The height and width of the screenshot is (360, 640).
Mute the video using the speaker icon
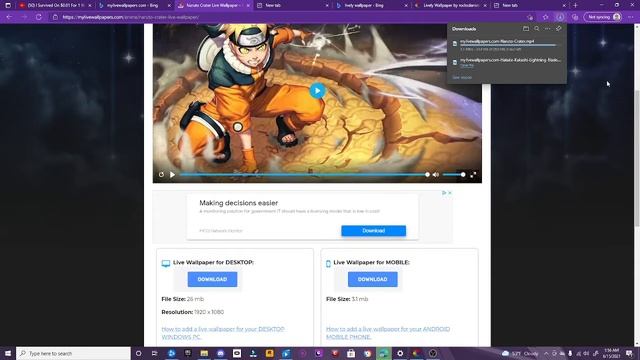coord(436,175)
